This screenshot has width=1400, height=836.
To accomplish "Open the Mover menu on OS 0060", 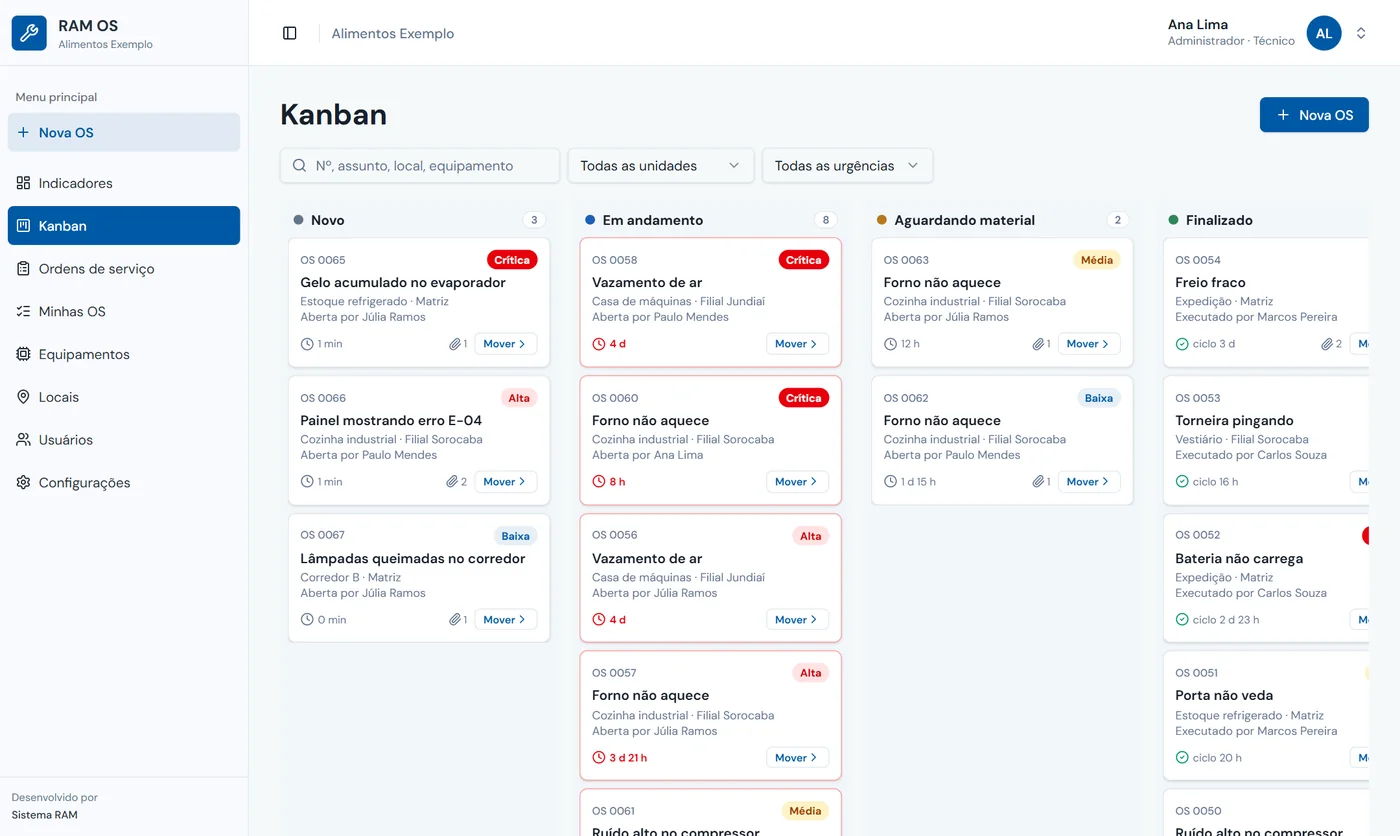I will [797, 482].
